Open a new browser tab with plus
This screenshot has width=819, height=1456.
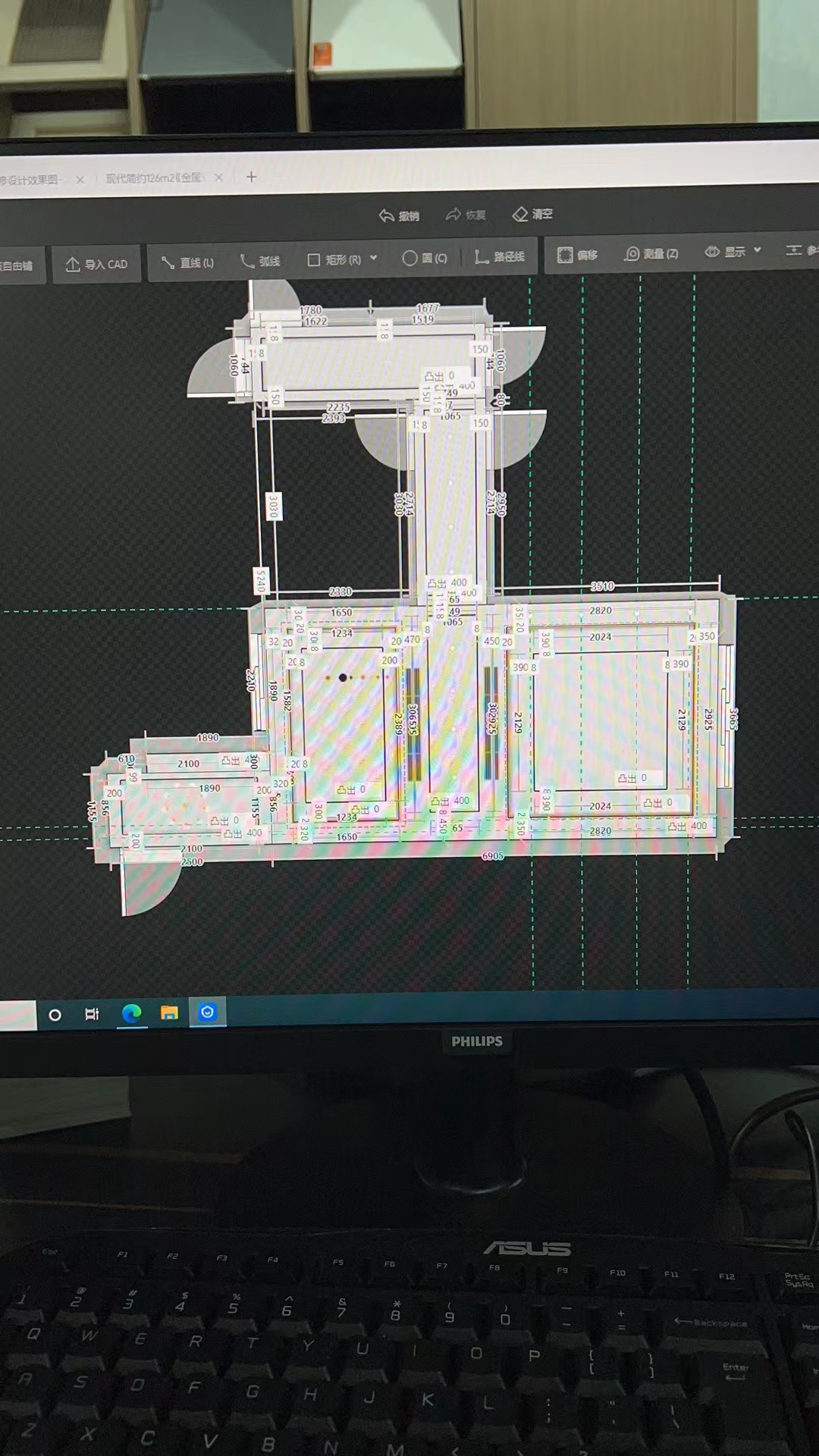click(252, 177)
